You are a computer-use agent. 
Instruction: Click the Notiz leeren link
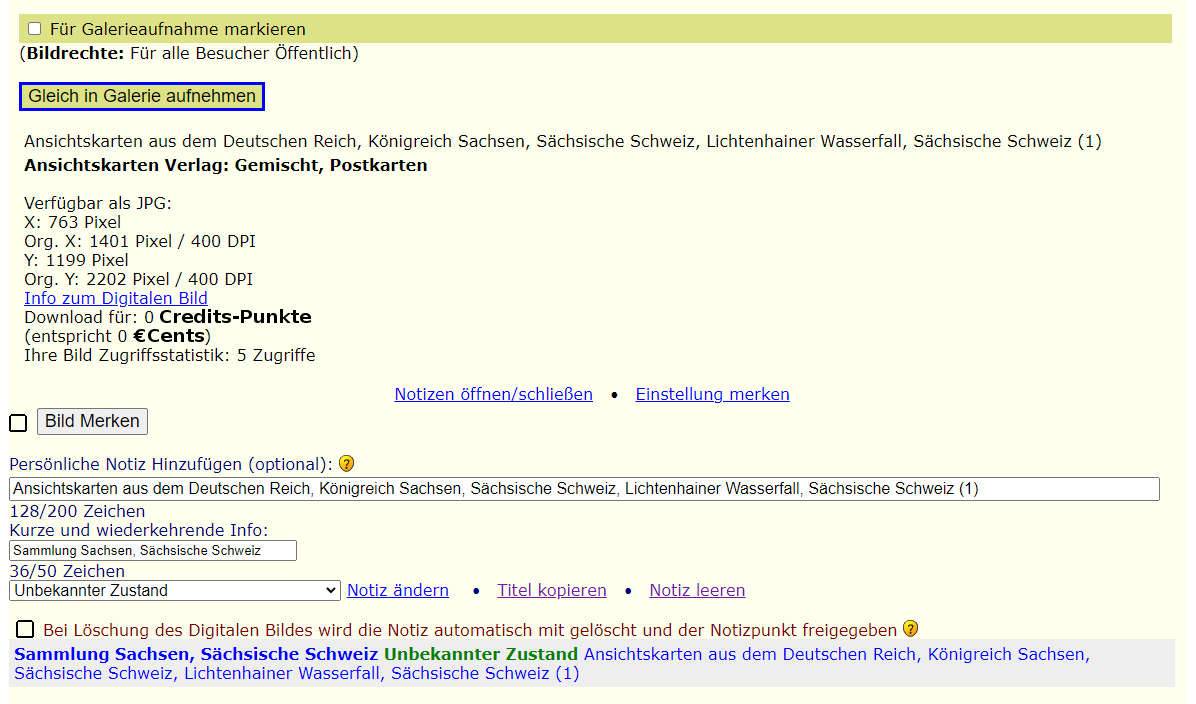pyautogui.click(x=697, y=590)
